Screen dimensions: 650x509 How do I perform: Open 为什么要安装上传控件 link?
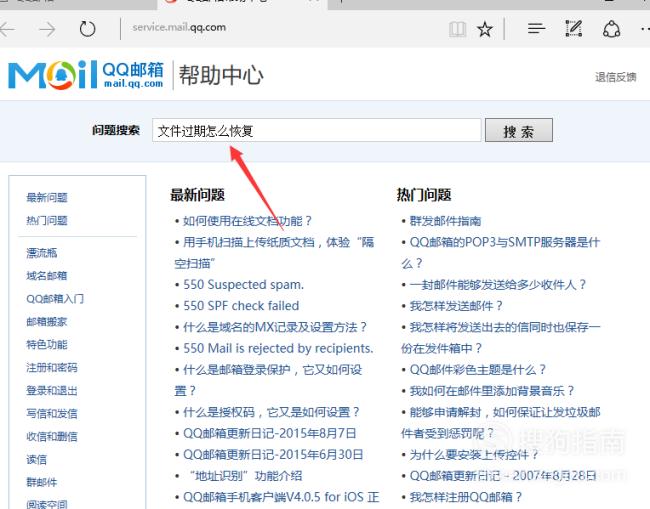474,455
